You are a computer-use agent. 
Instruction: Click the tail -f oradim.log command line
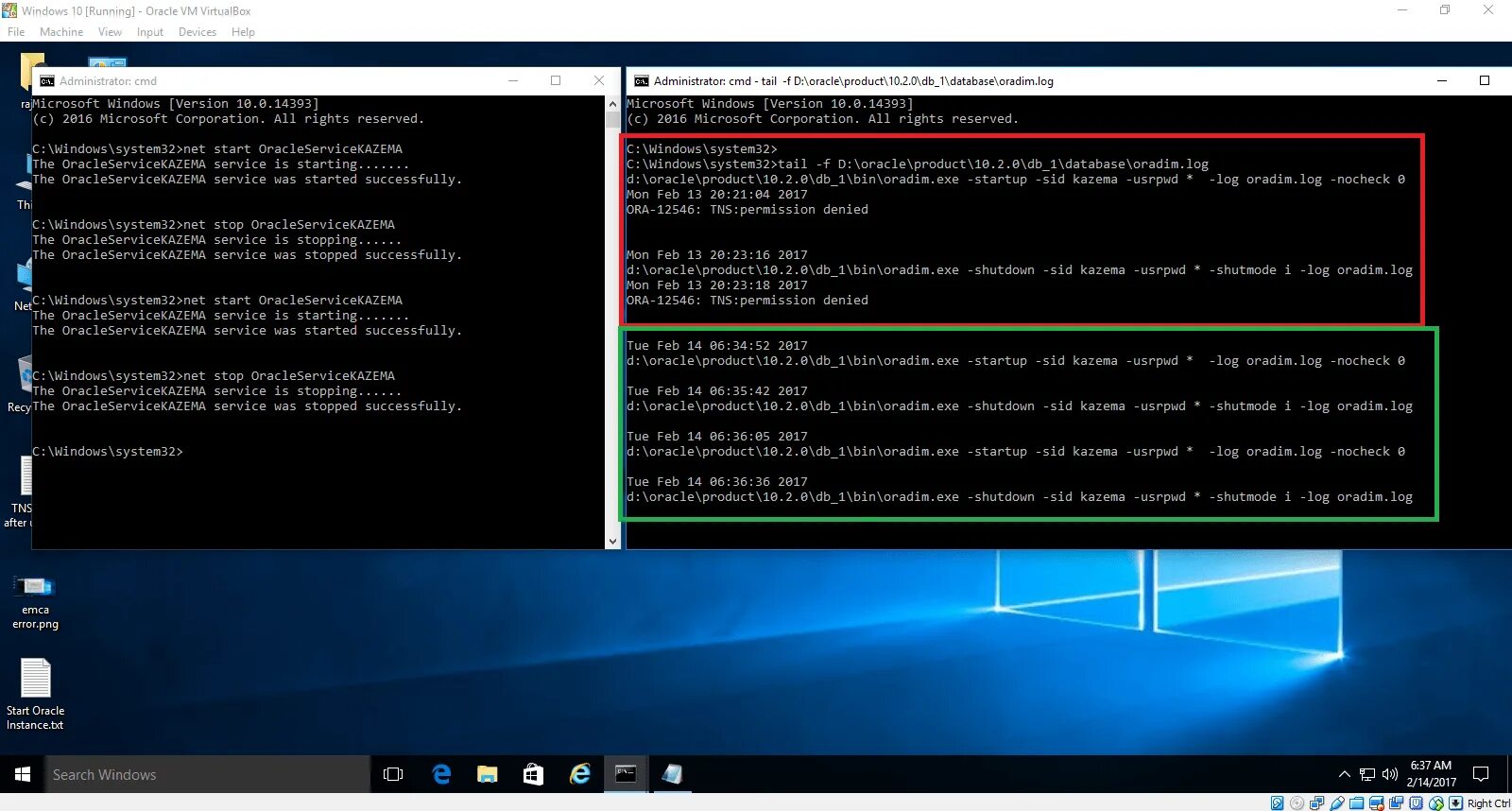click(918, 164)
